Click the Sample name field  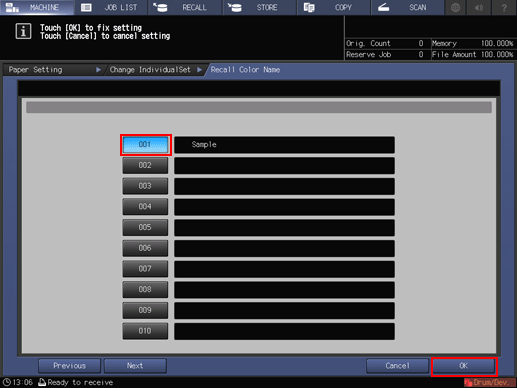[x=284, y=145]
